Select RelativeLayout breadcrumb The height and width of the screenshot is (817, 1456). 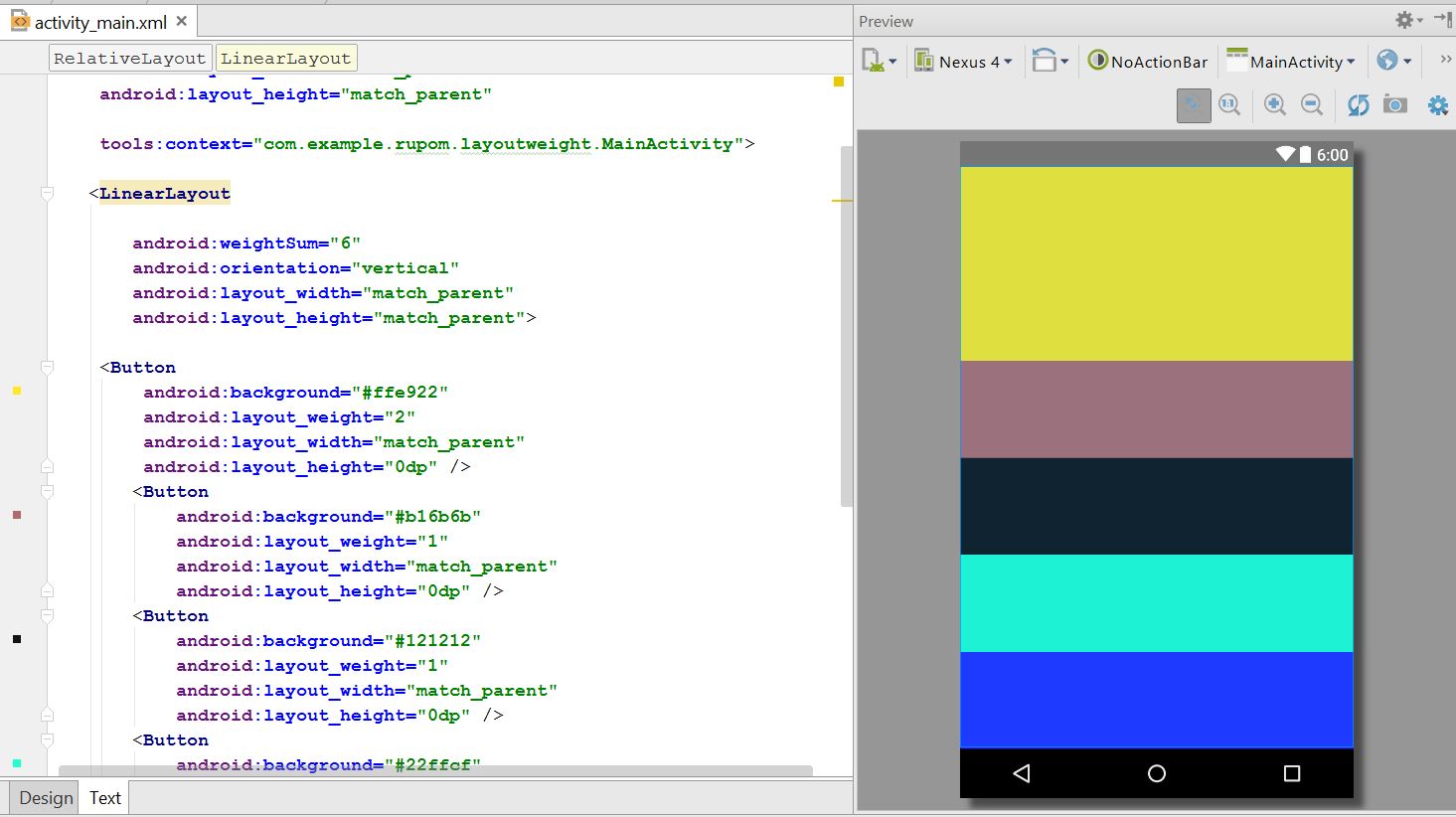click(x=129, y=58)
